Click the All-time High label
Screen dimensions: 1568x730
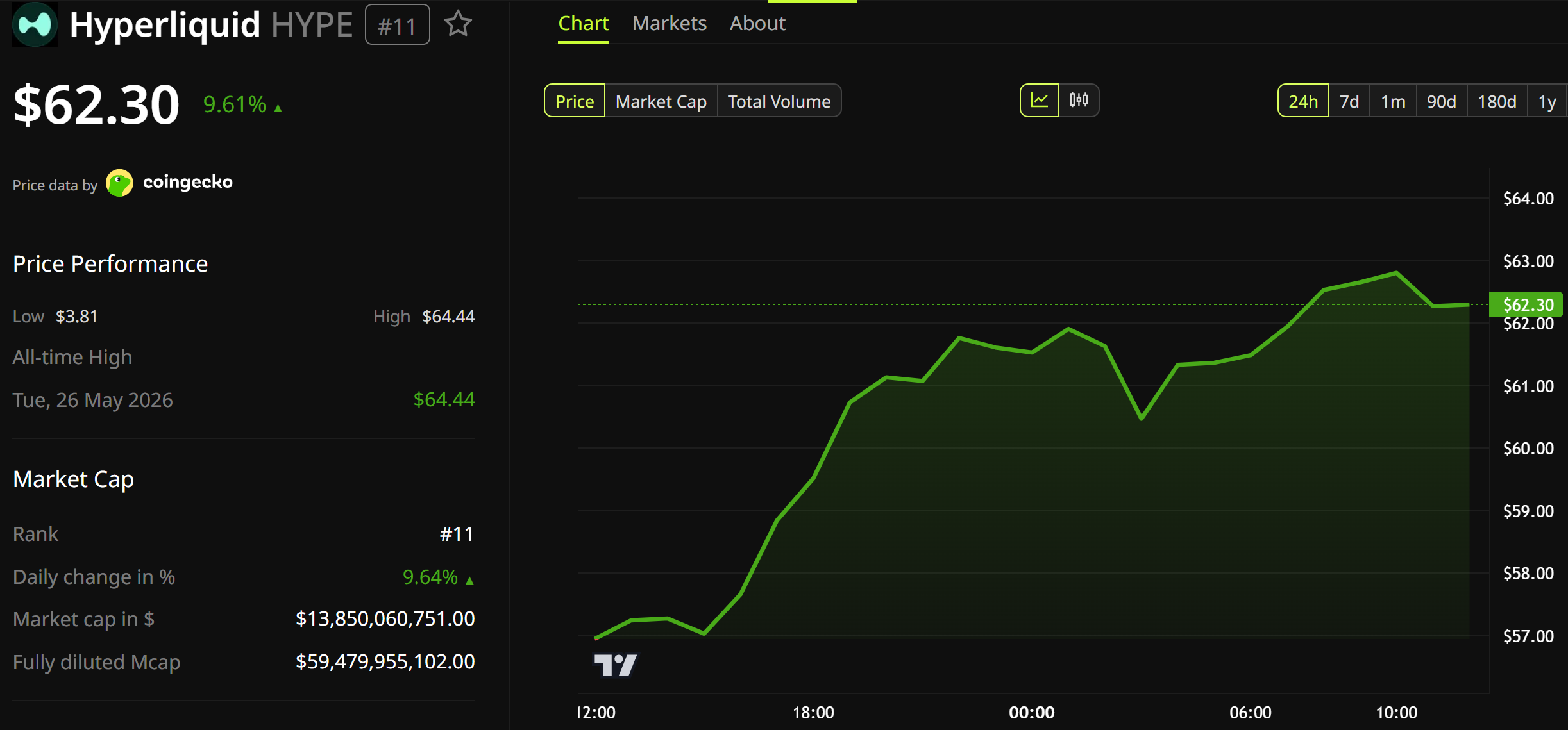[72, 357]
